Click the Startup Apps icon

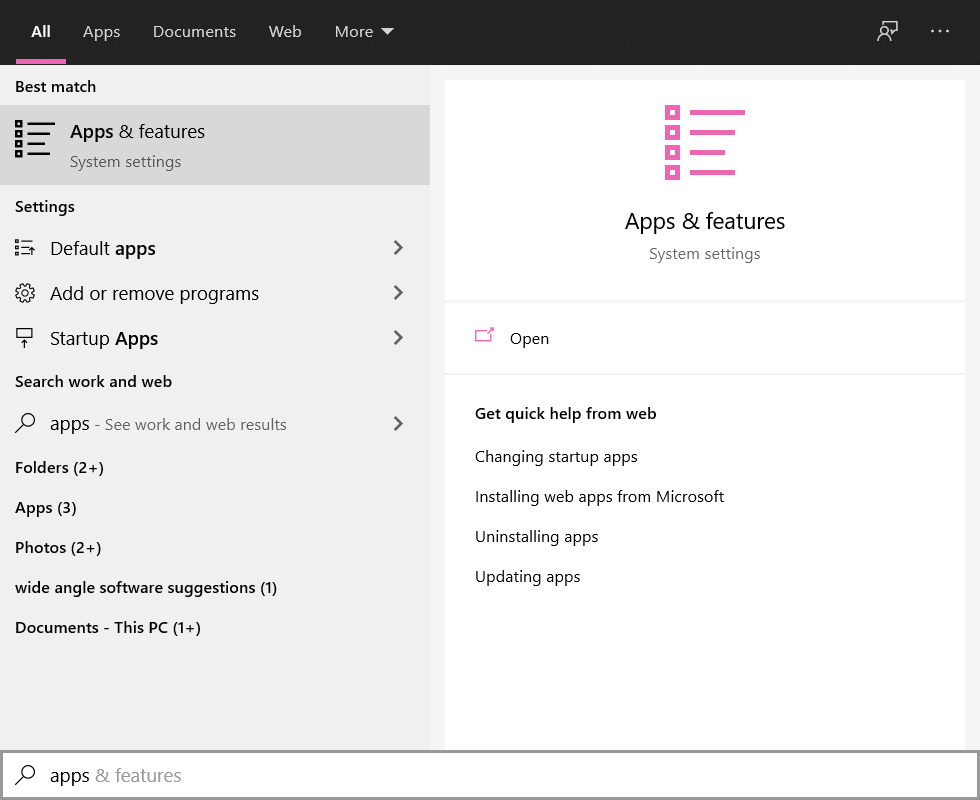tap(24, 338)
